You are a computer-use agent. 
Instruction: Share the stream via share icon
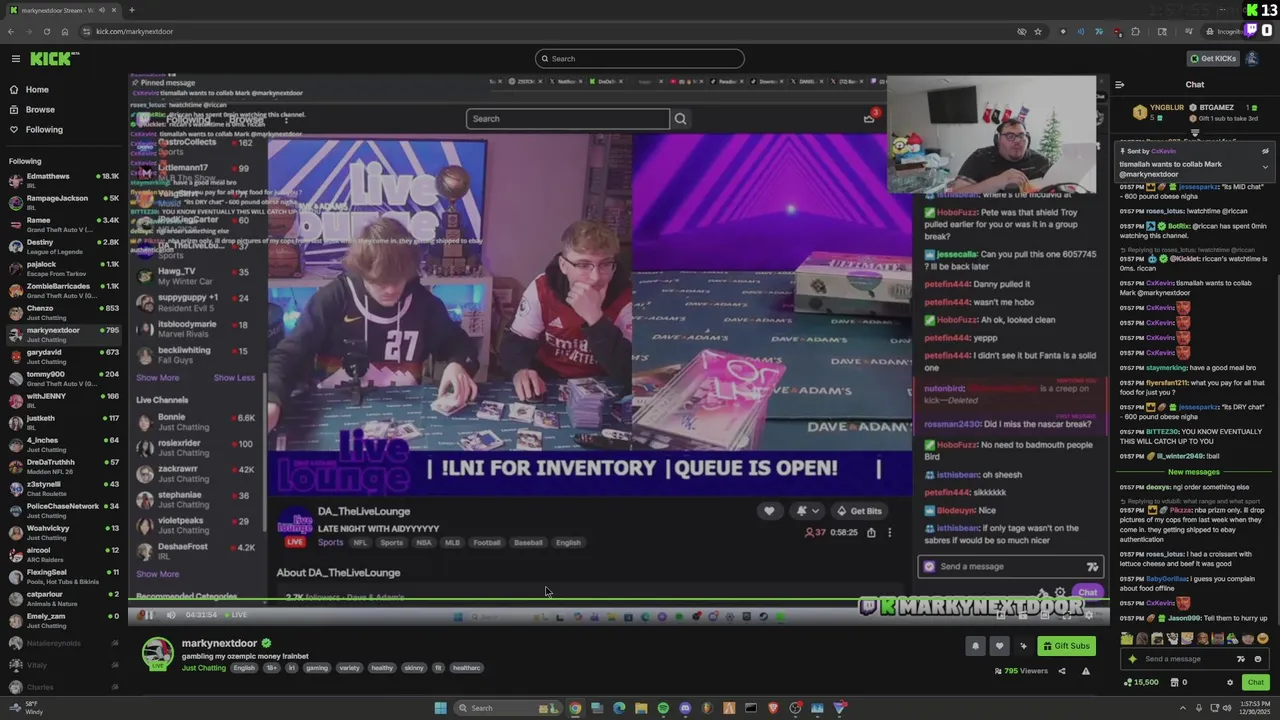(1062, 671)
